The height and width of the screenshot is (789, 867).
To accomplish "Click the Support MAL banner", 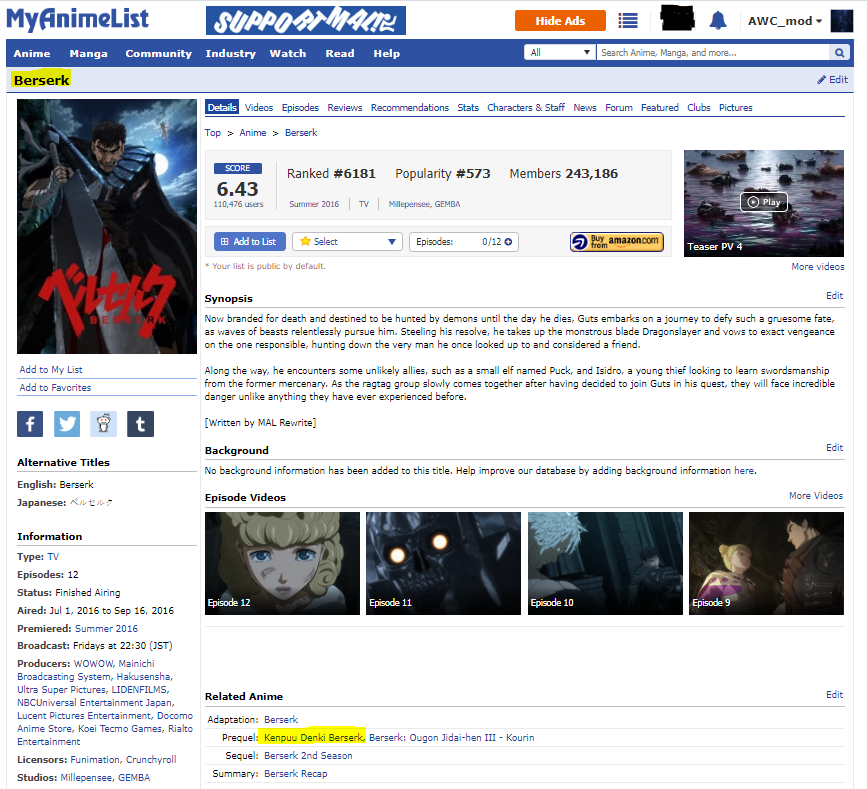I will click(x=306, y=21).
